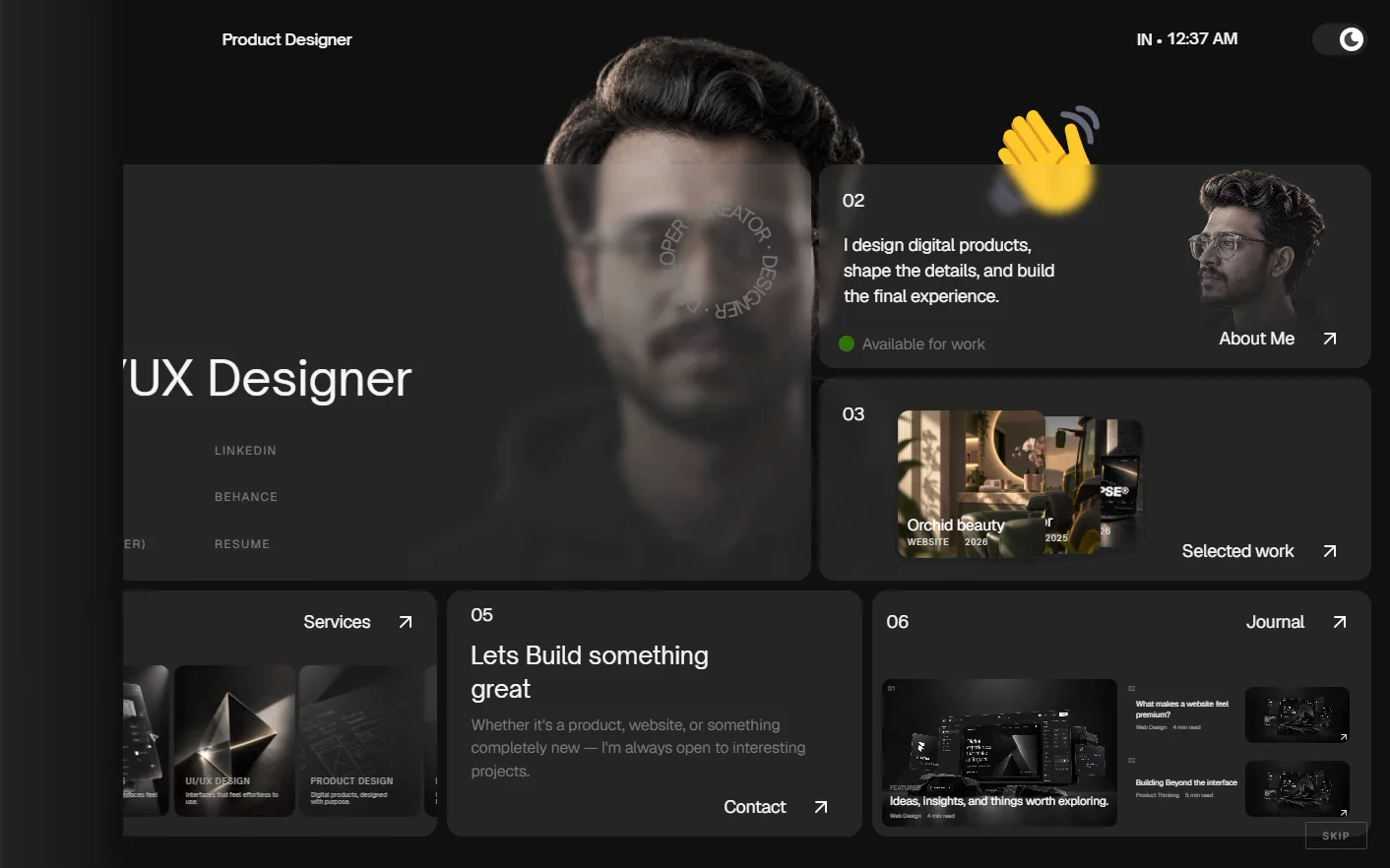The height and width of the screenshot is (868, 1390).
Task: Open the featured journal article image
Action: pyautogui.click(x=999, y=753)
